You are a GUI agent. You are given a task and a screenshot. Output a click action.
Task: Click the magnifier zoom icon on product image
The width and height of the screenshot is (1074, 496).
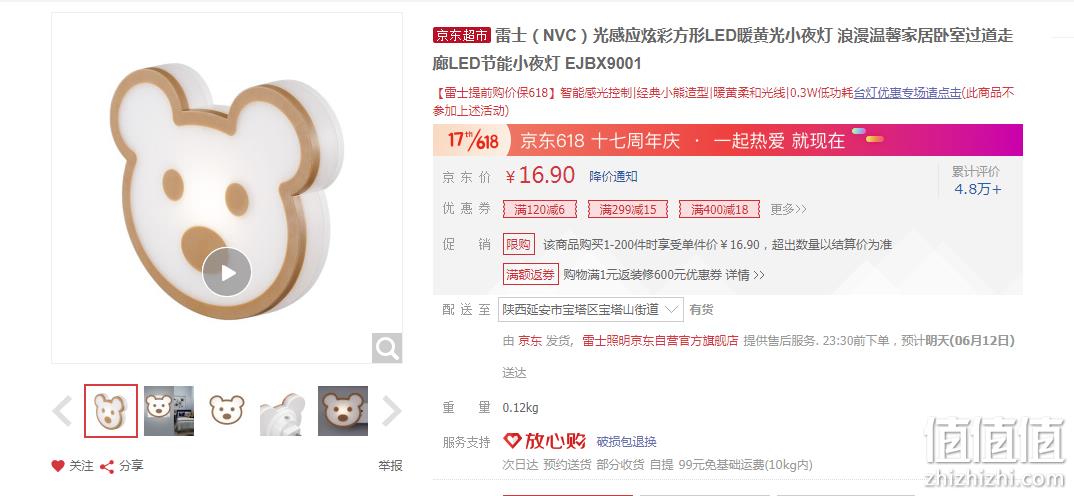coord(387,348)
